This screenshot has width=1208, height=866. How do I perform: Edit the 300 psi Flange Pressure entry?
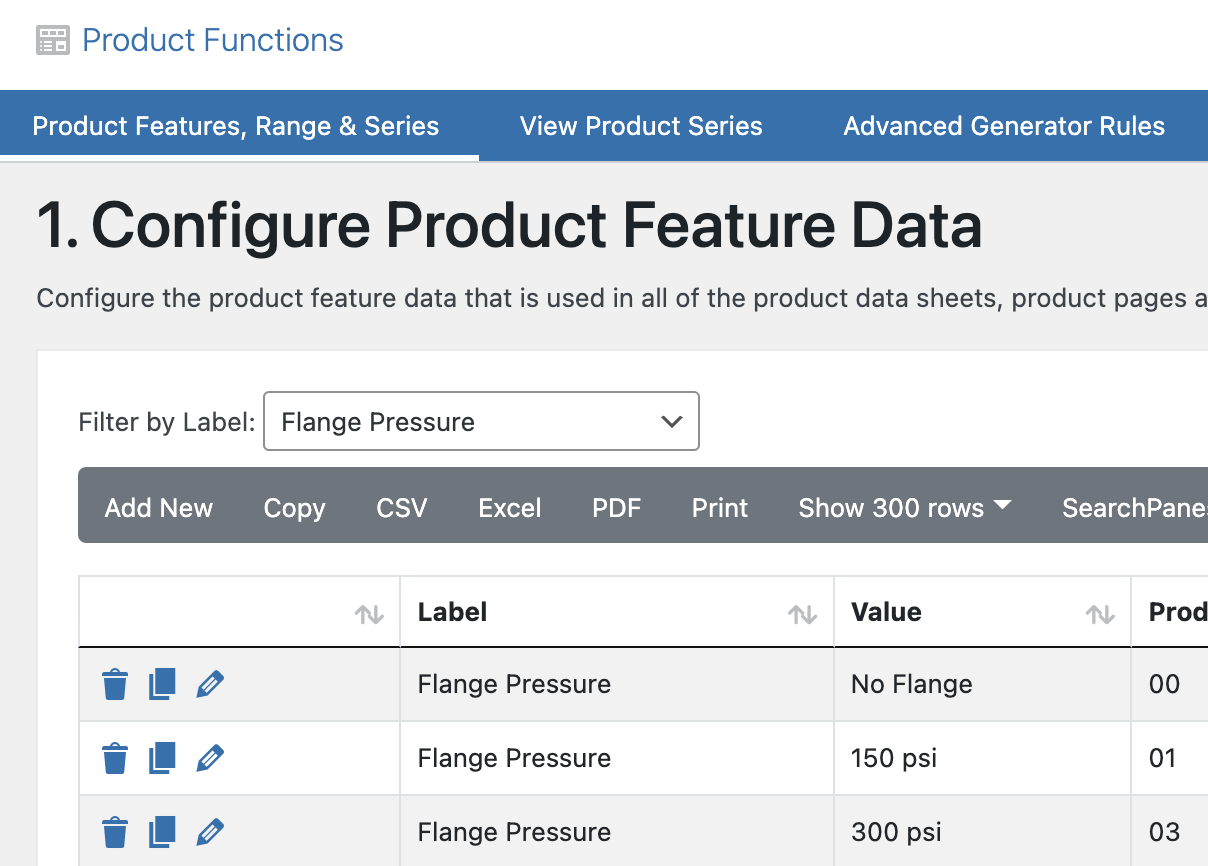pyautogui.click(x=210, y=831)
